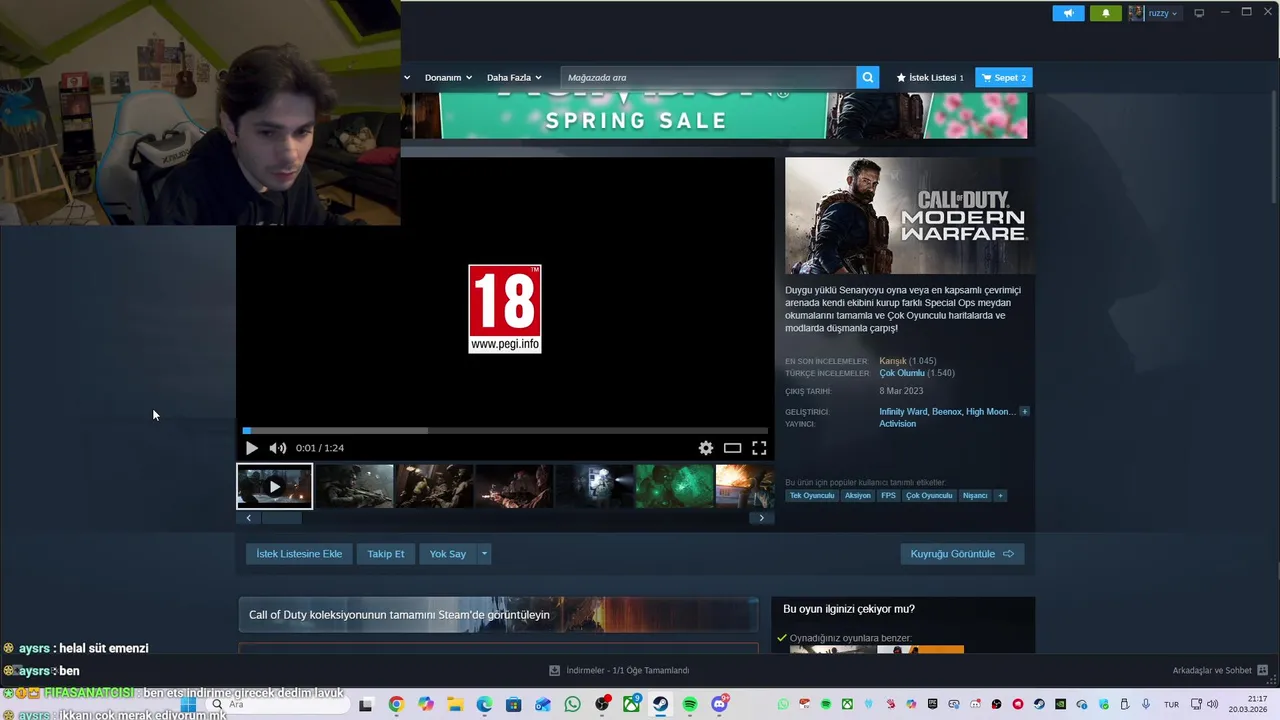Viewport: 1280px width, 720px height.
Task: Open Call of Duty collection banner
Action: pyautogui.click(x=498, y=615)
